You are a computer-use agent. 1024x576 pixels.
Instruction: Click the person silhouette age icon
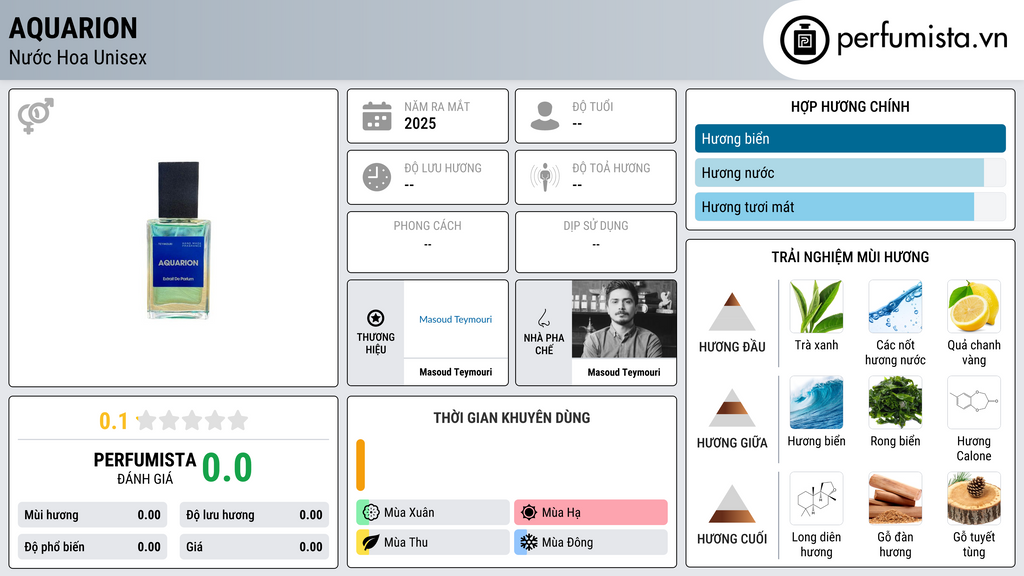(x=545, y=116)
